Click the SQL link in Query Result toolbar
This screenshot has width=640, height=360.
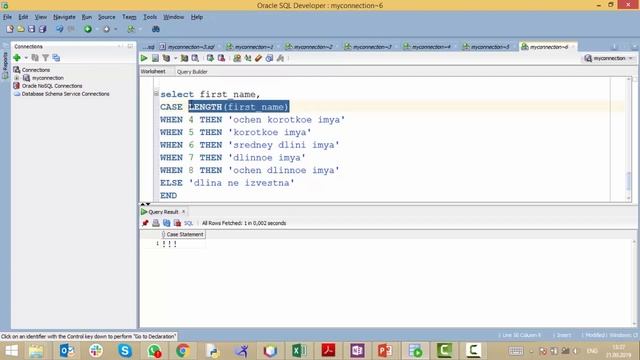click(188, 223)
